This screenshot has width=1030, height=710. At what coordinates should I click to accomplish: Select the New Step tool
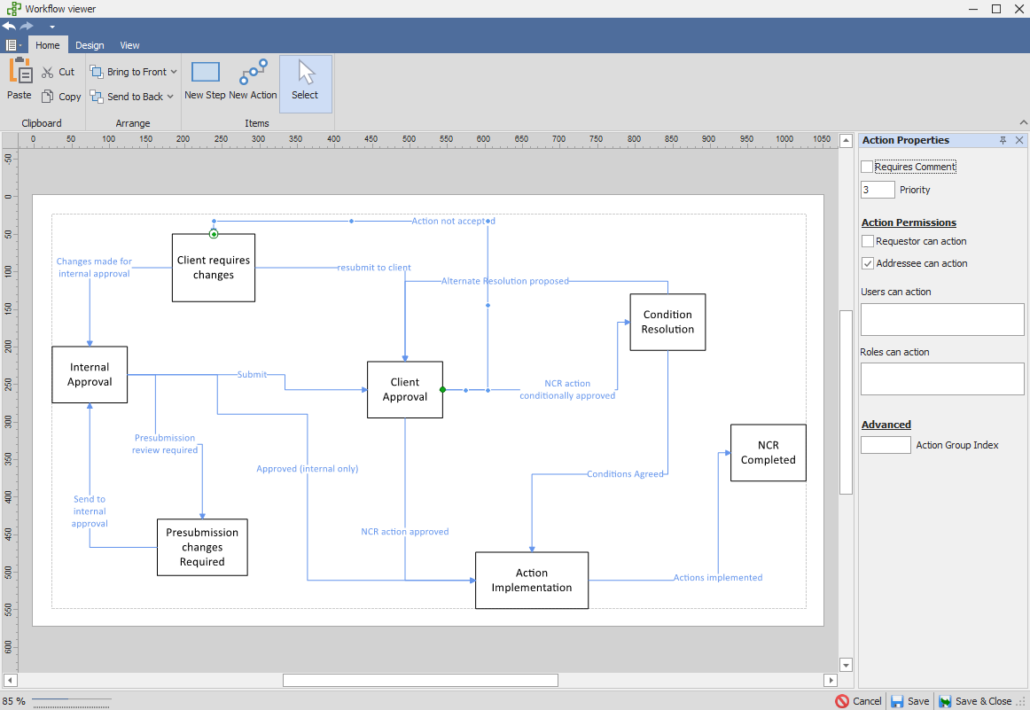click(204, 80)
